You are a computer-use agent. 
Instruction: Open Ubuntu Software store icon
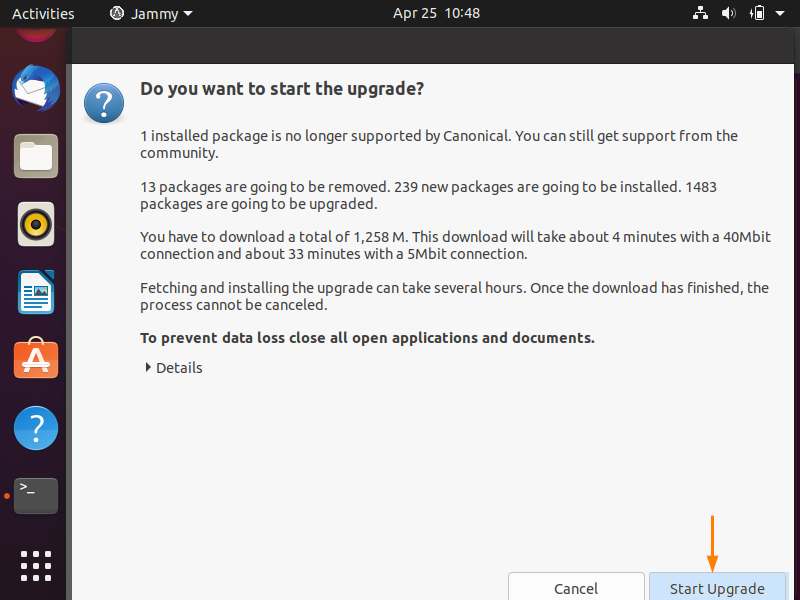click(x=36, y=358)
